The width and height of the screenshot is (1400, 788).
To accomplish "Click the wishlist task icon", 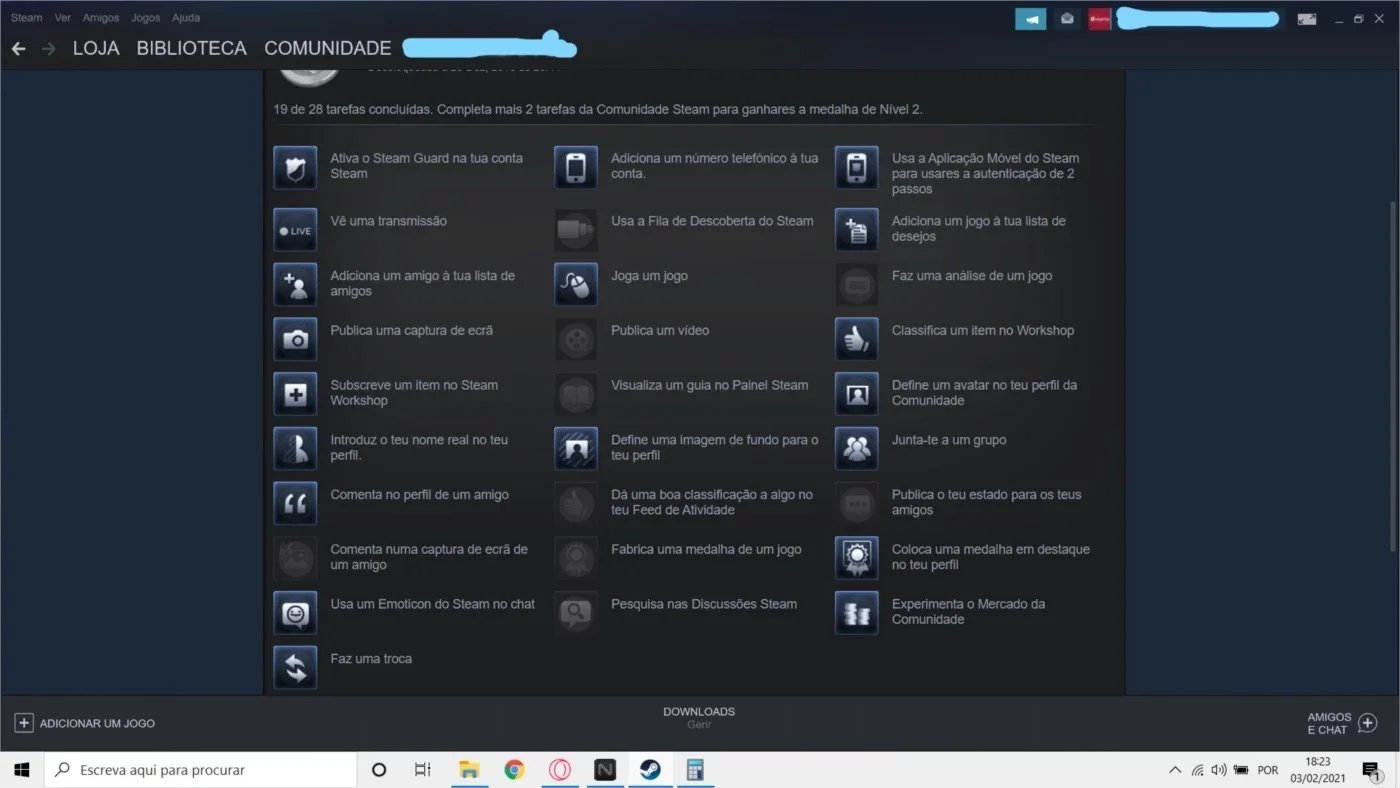I will pos(857,230).
